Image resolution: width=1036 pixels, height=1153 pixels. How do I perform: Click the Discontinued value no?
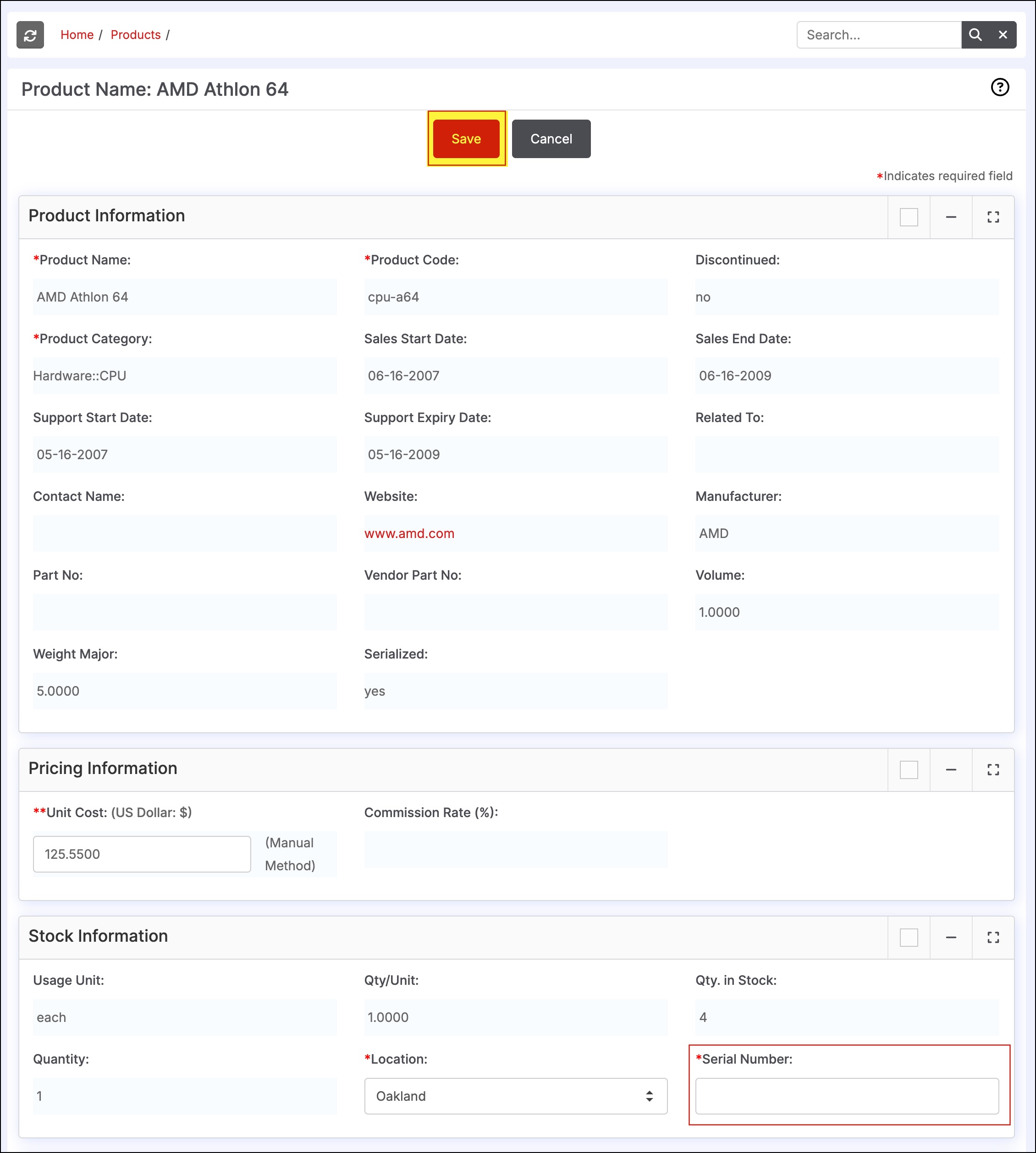703,296
